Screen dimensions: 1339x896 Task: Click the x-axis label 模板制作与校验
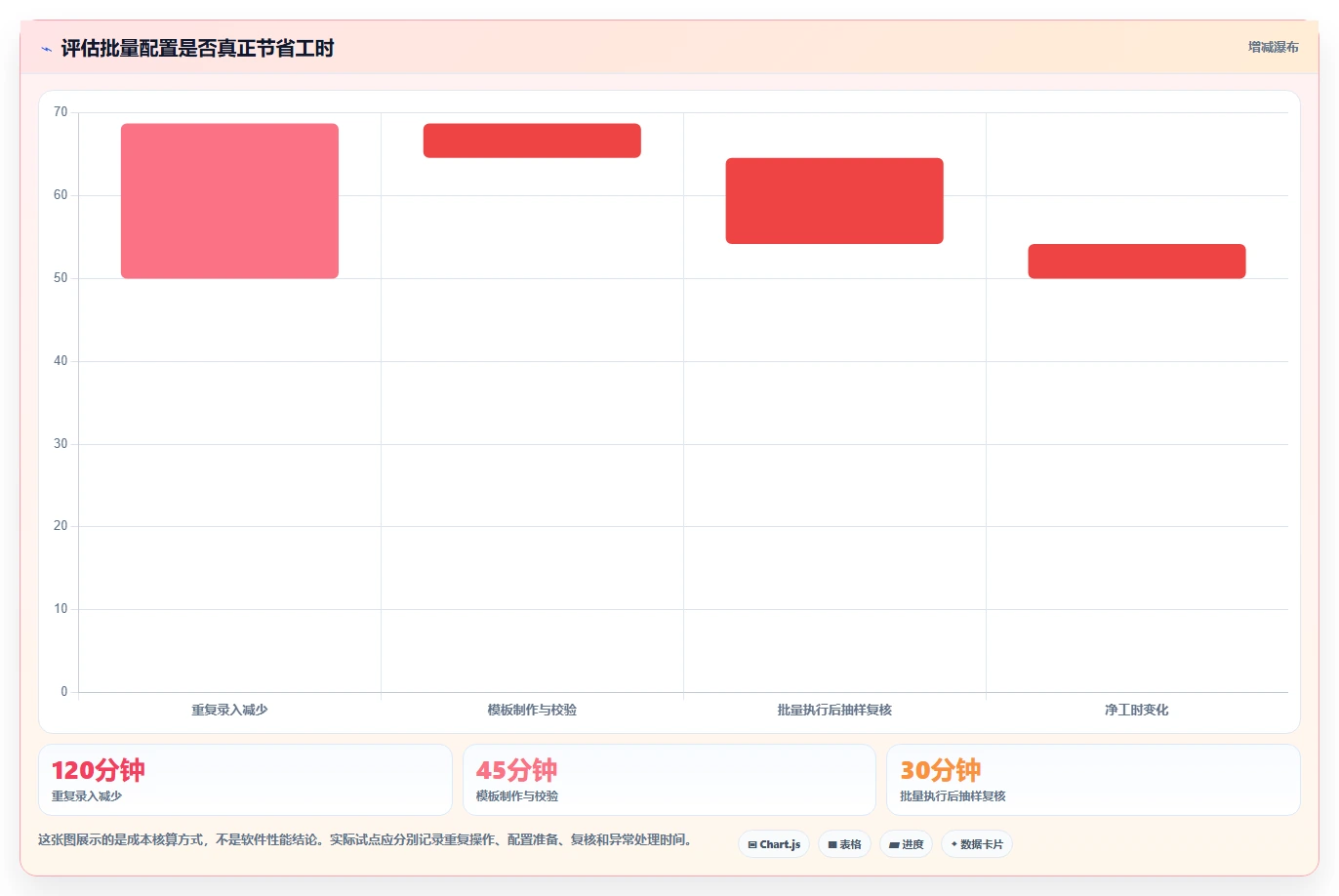point(532,710)
